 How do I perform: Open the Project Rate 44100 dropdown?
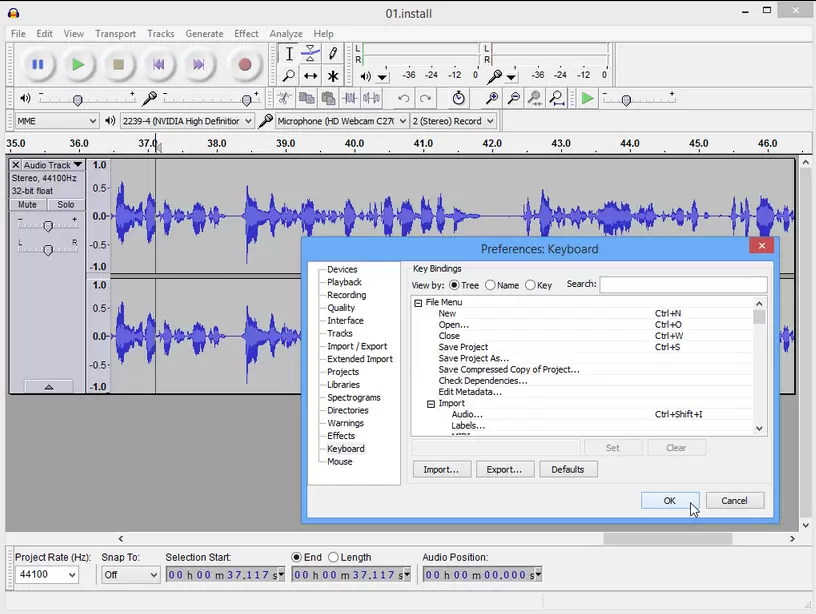click(47, 574)
